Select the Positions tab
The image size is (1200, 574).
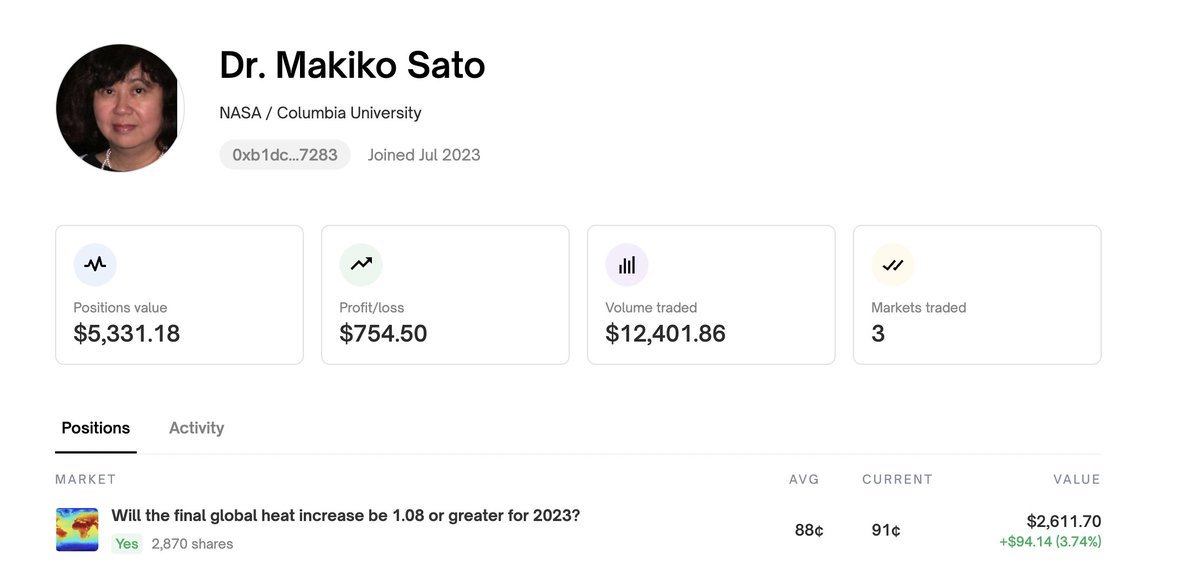96,428
